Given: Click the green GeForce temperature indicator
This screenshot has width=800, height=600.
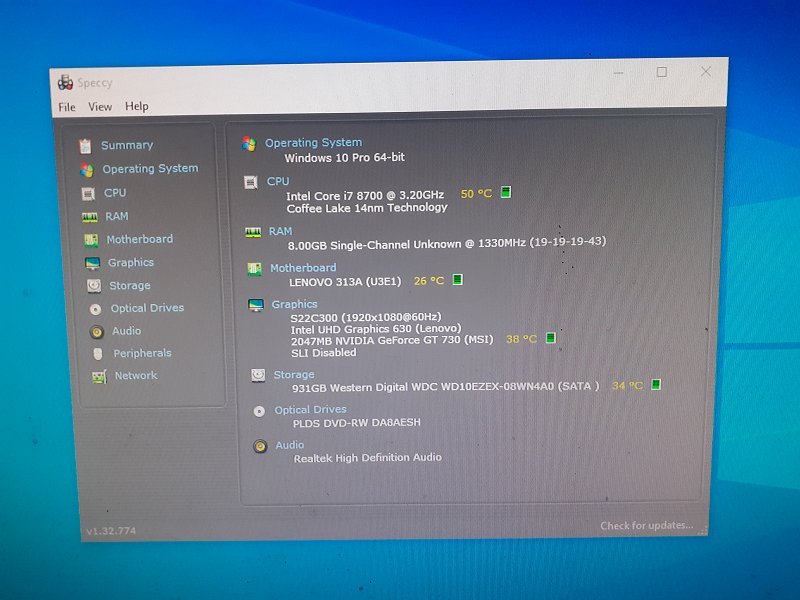Looking at the screenshot, I should [x=551, y=338].
